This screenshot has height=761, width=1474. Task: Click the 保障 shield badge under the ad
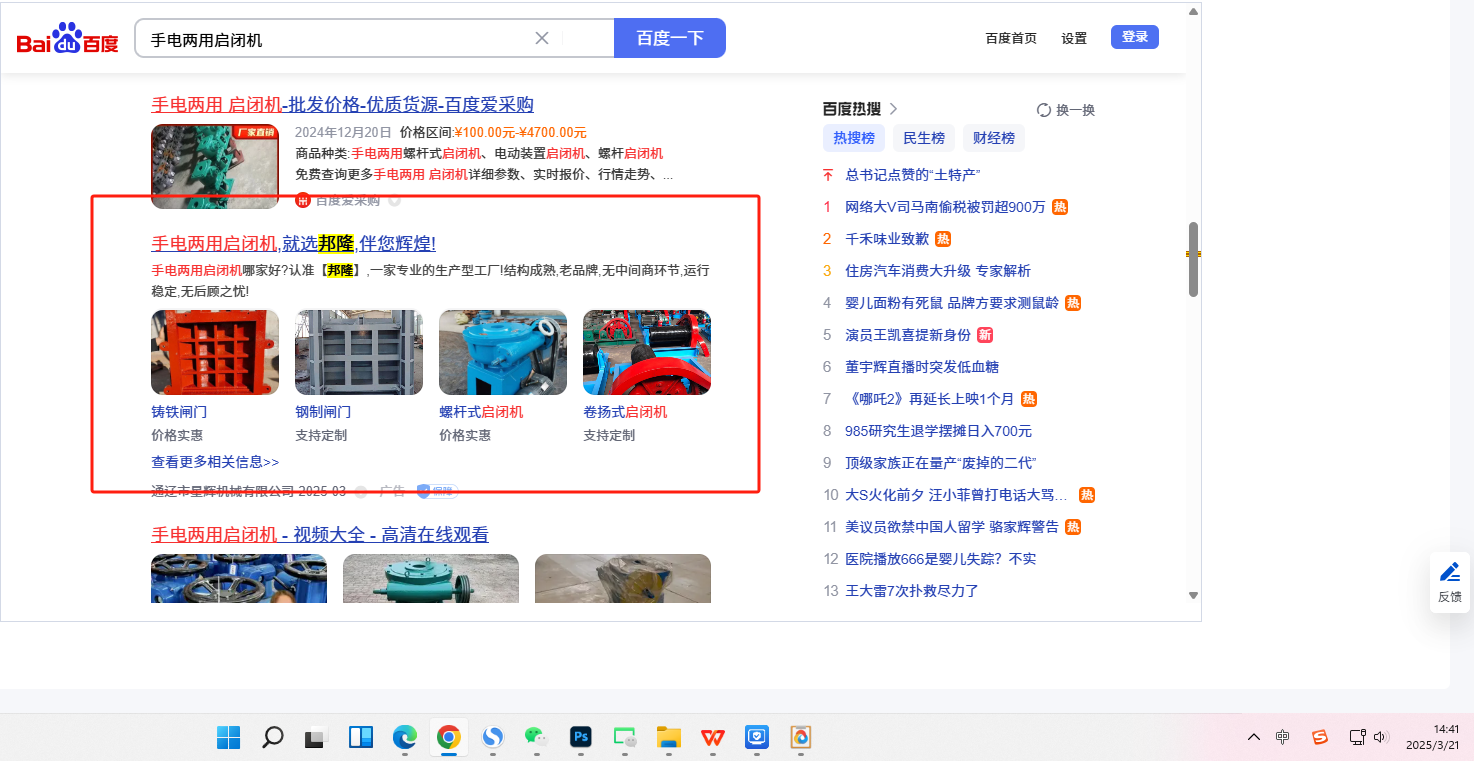[437, 491]
